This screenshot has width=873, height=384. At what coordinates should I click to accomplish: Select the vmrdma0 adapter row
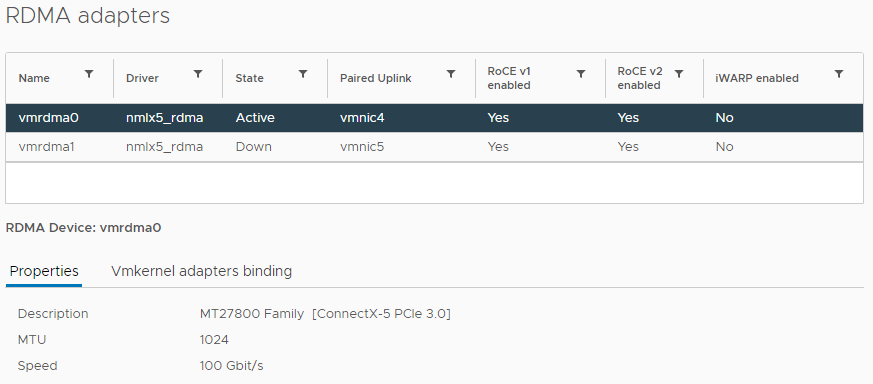pyautogui.click(x=434, y=118)
